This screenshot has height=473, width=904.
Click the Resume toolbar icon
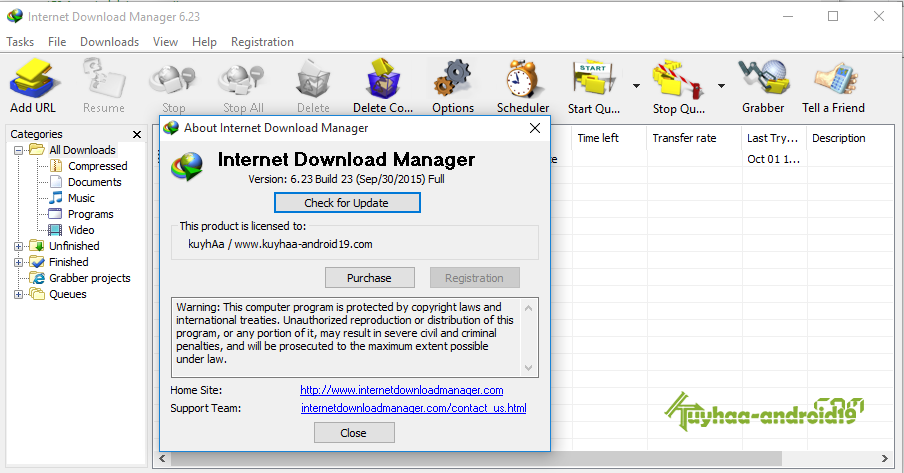[x=104, y=78]
